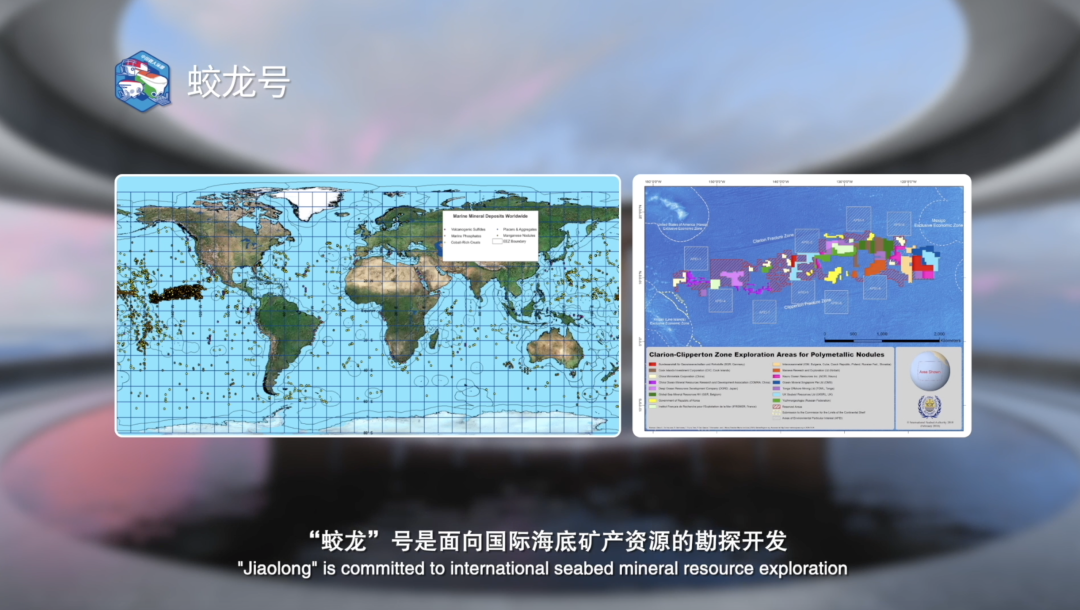Screen dimensions: 1080x610
Task: Open the world marine mineral deposits map
Action: pos(368,305)
